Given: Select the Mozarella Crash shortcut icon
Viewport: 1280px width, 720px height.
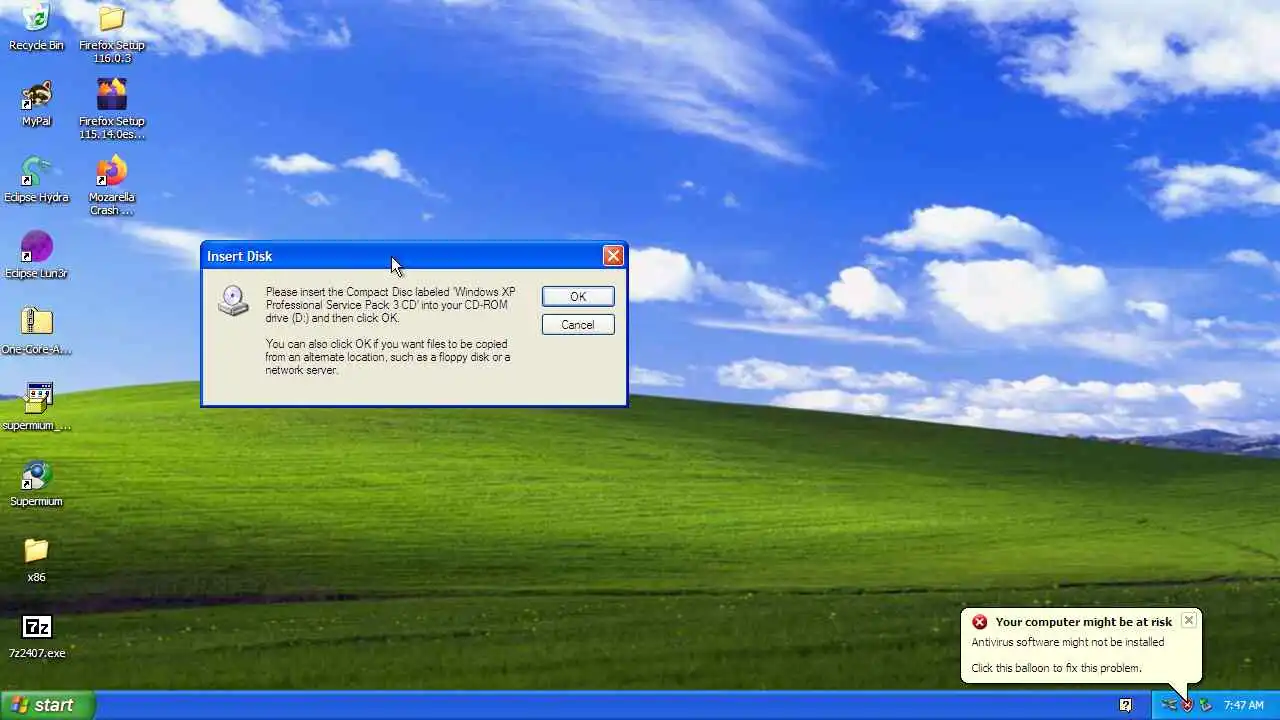Looking at the screenshot, I should pos(112,171).
